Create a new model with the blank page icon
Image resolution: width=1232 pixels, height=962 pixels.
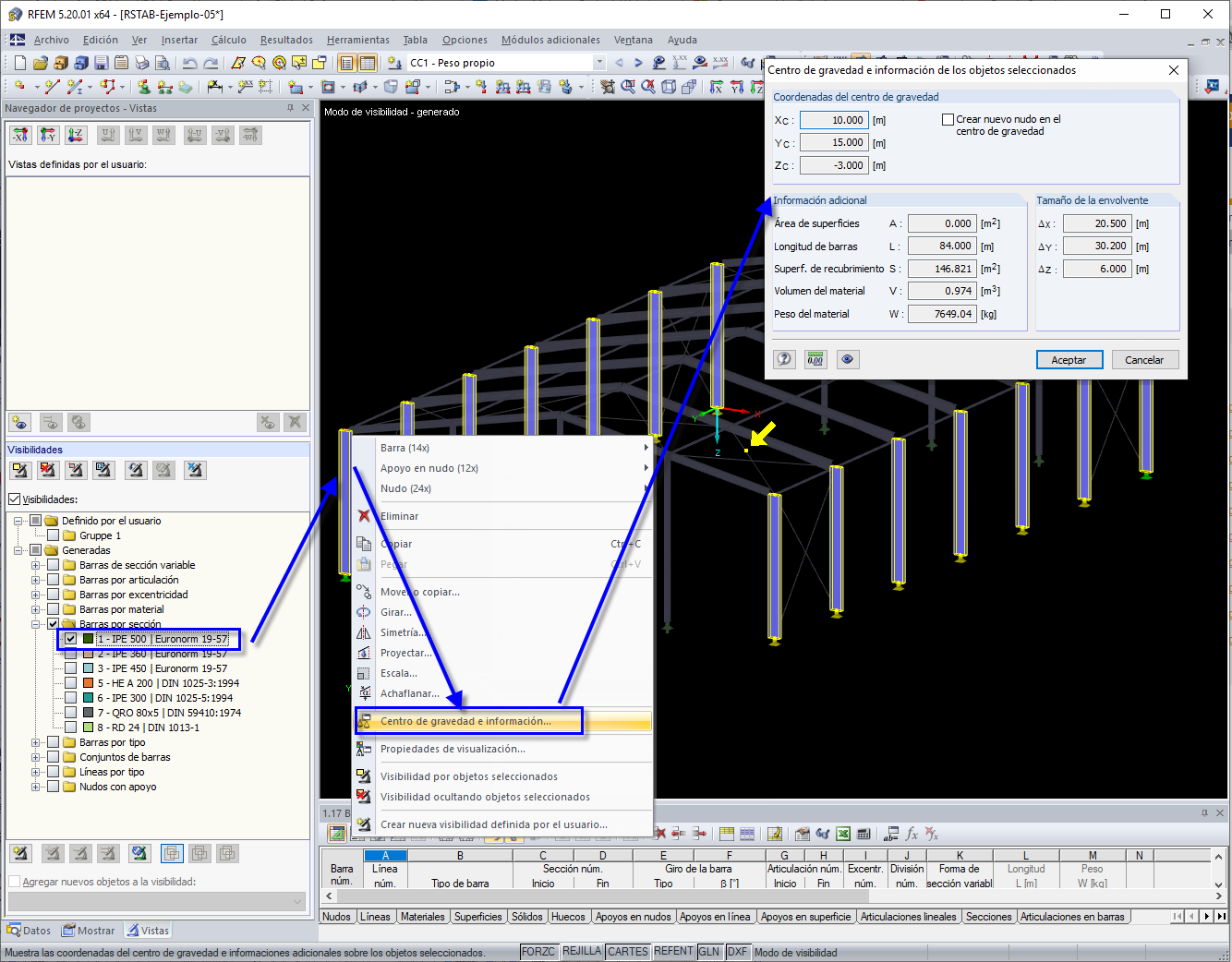20,63
